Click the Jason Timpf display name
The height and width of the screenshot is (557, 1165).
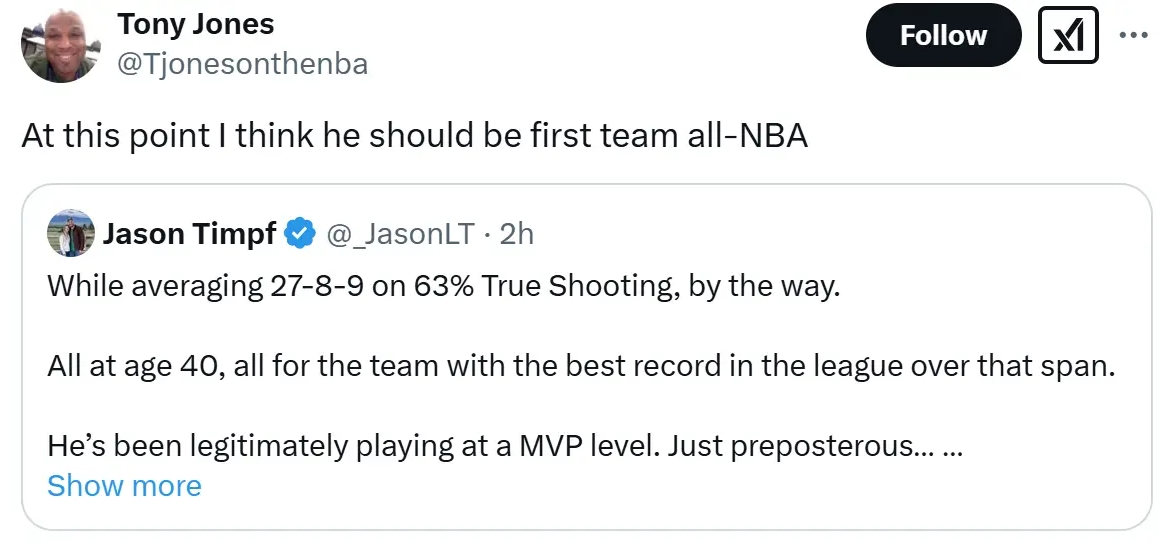192,234
